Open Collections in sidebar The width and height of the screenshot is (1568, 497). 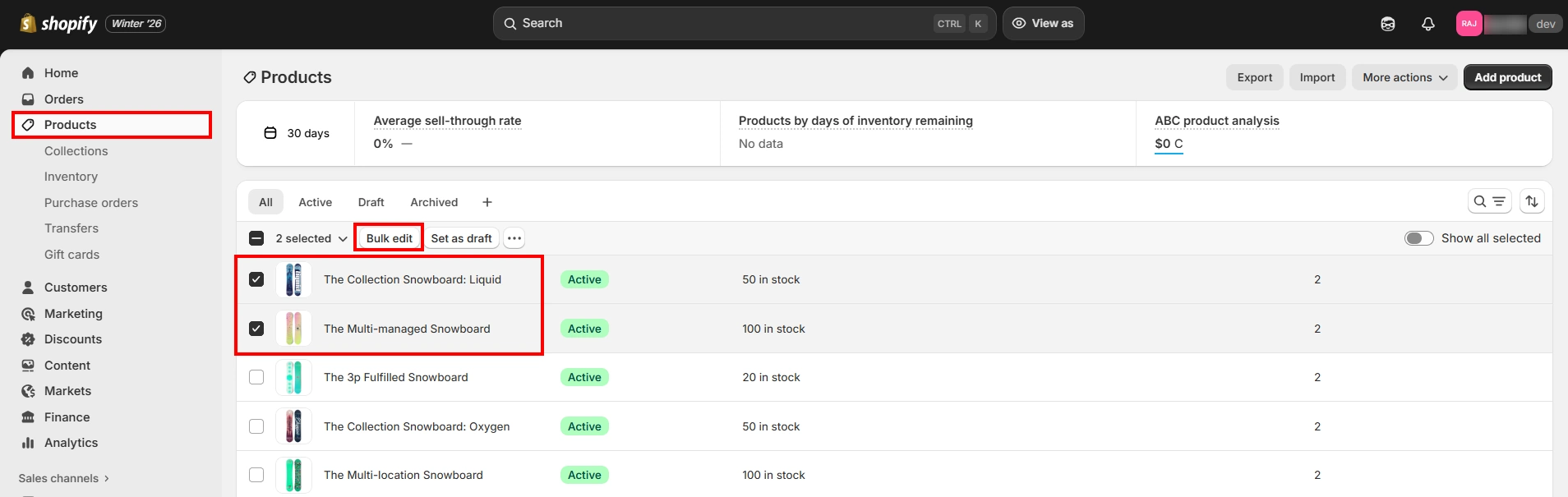tap(76, 151)
